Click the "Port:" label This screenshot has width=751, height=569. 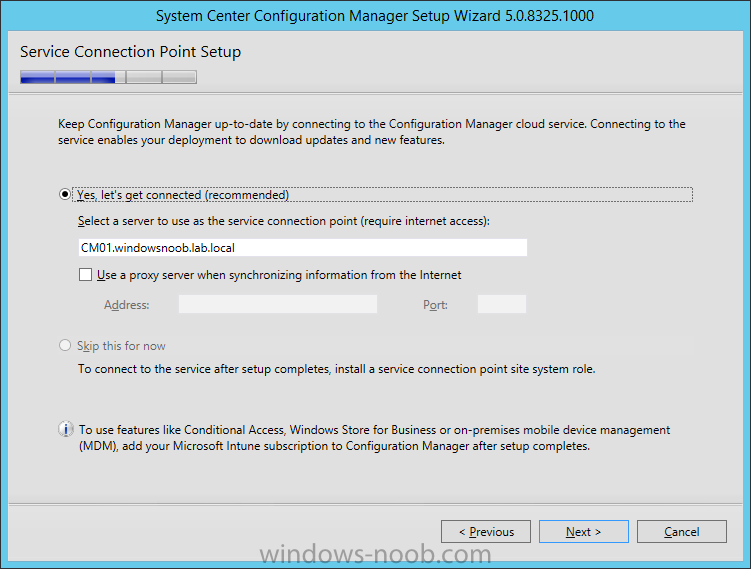(435, 305)
